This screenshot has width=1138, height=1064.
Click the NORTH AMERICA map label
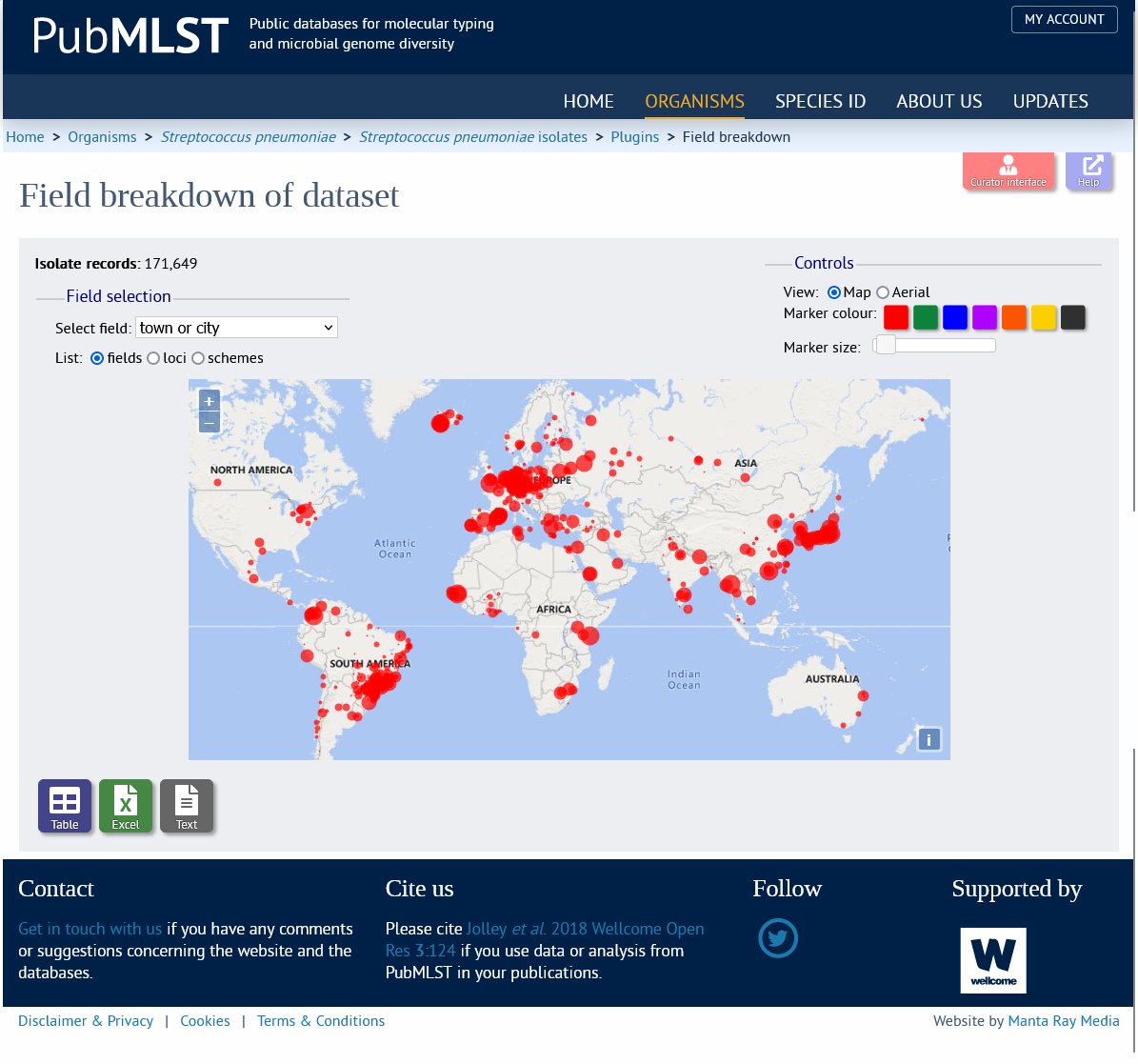pyautogui.click(x=251, y=470)
